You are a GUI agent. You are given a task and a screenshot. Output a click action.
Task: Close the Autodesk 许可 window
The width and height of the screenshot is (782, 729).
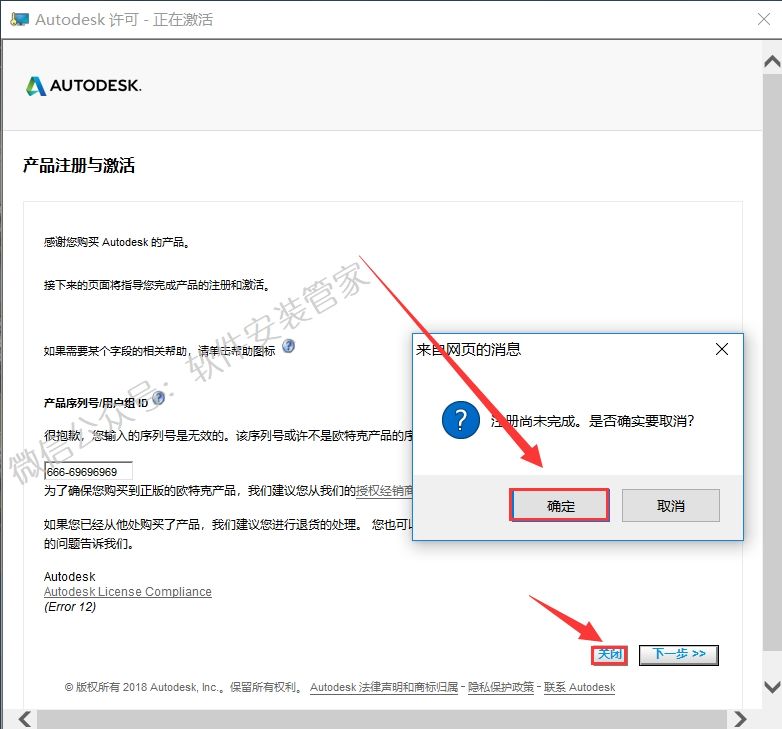(762, 19)
